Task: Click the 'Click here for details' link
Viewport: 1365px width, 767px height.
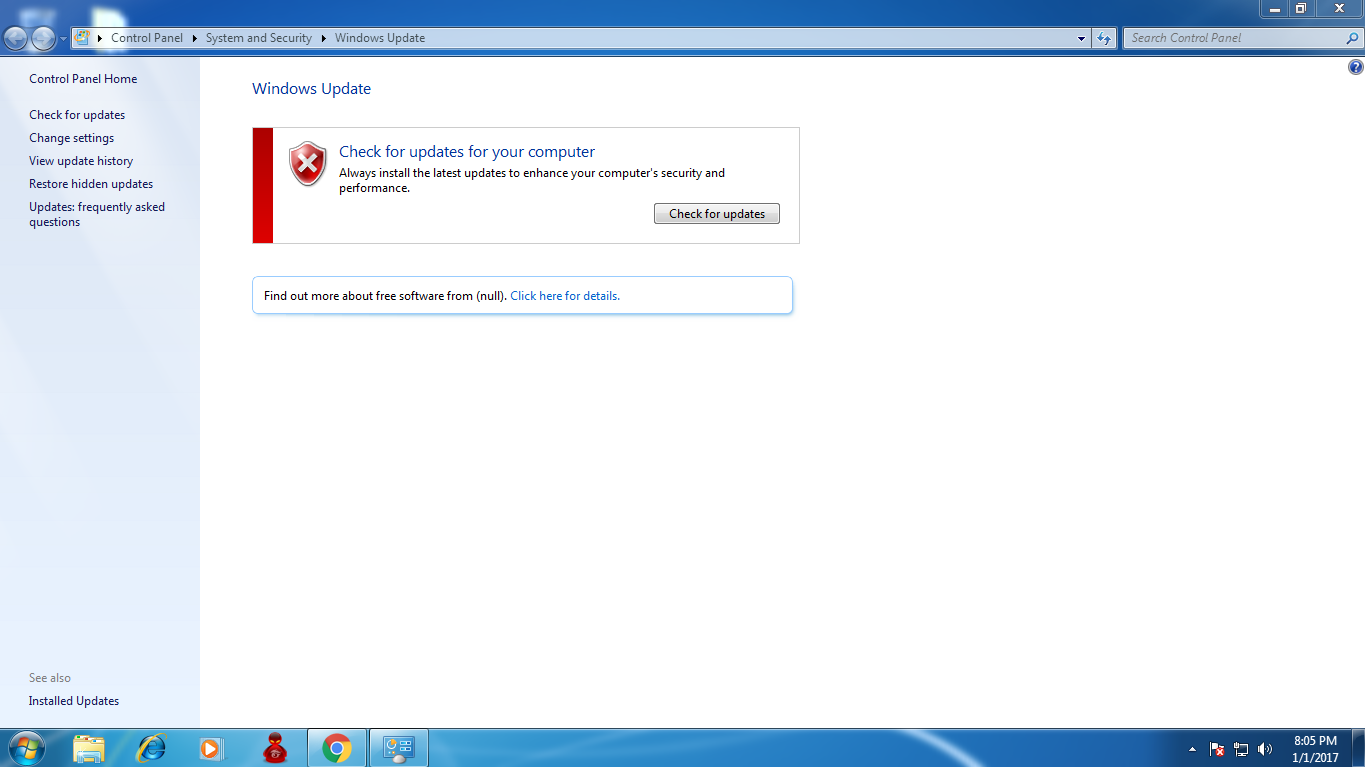Action: click(564, 295)
